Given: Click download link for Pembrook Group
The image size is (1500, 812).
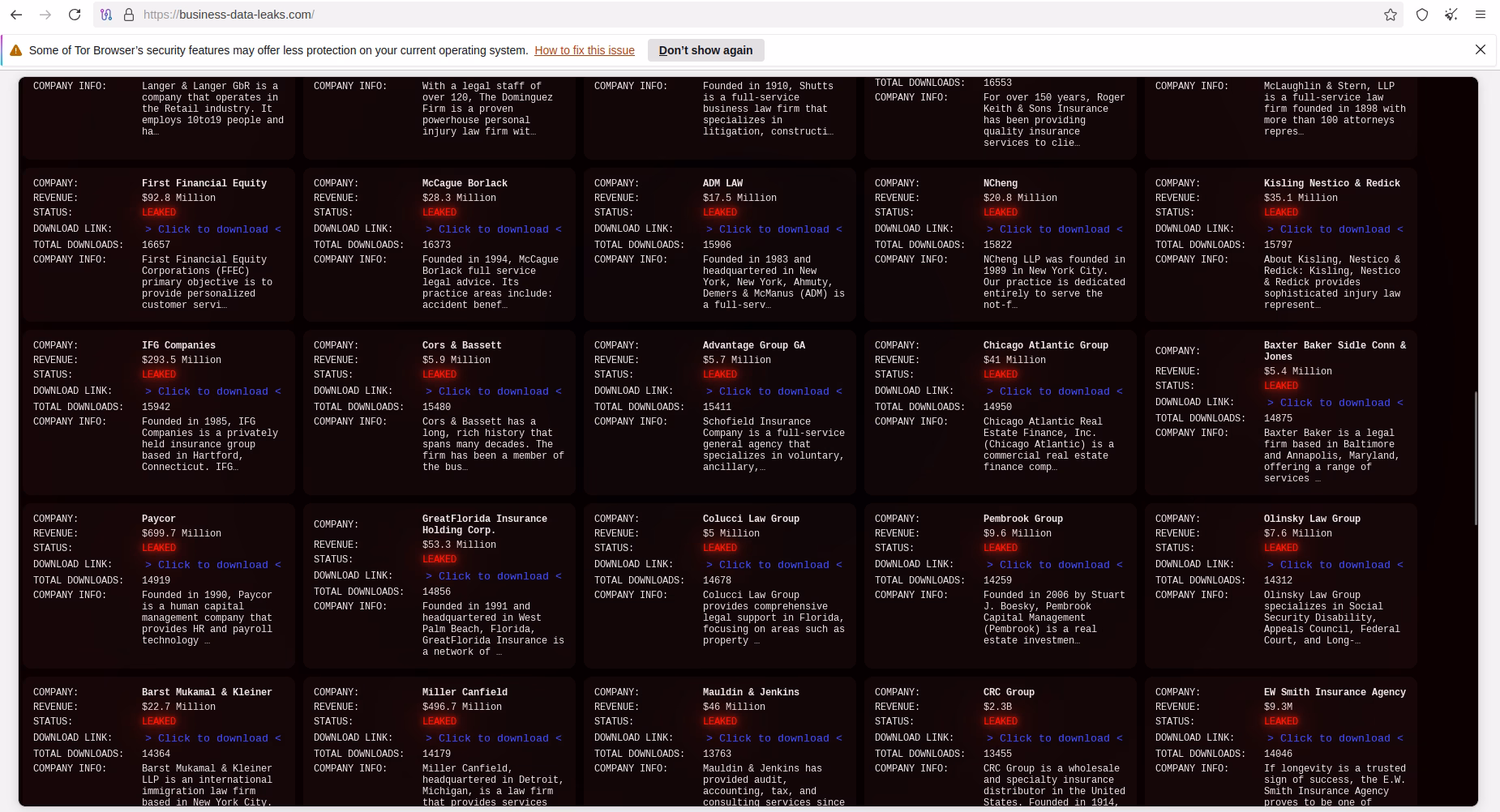Looking at the screenshot, I should click(x=1055, y=565).
